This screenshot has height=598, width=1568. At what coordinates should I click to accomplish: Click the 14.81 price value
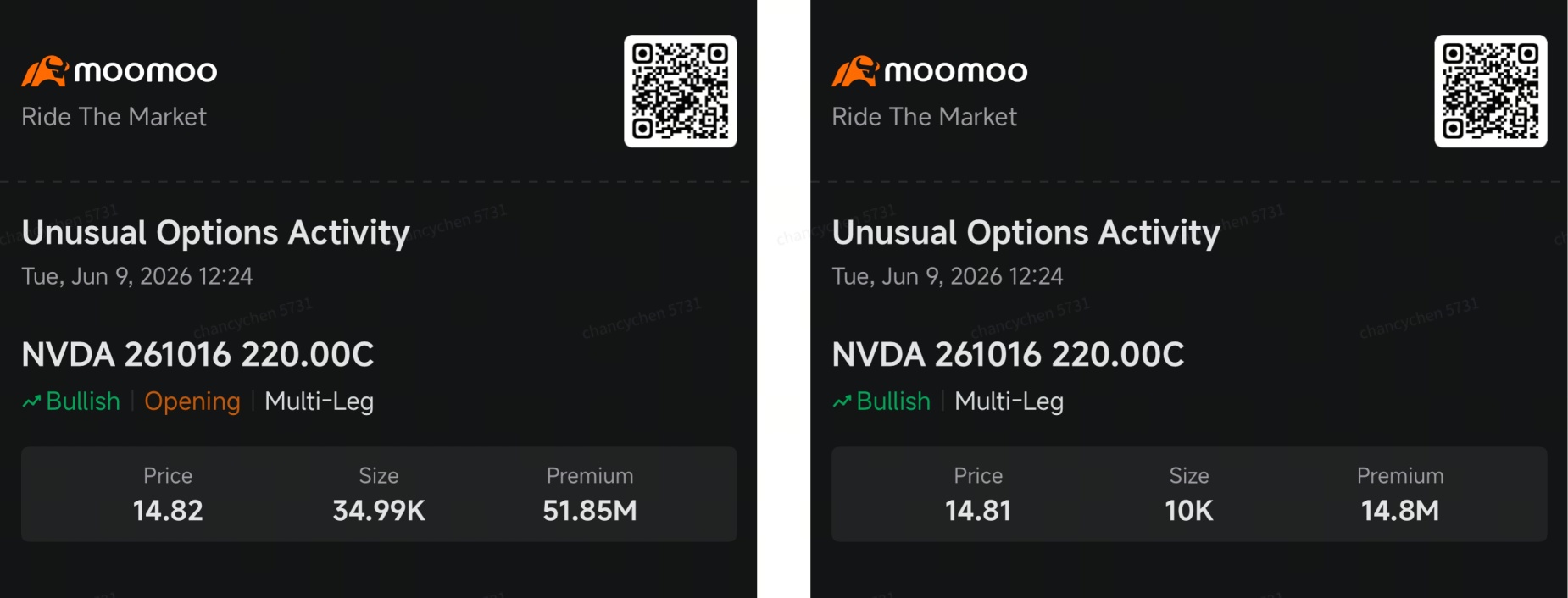pyautogui.click(x=978, y=511)
